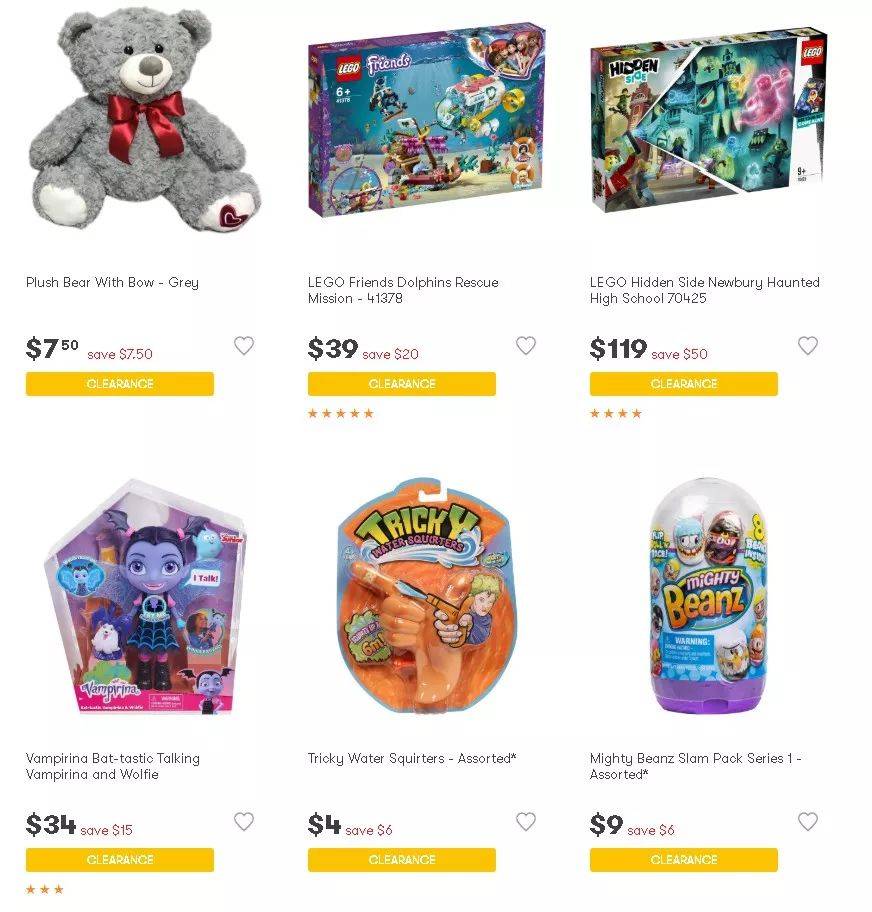View the five-star rating of LEGO Friends set
Image resolution: width=872 pixels, height=912 pixels.
tap(341, 414)
